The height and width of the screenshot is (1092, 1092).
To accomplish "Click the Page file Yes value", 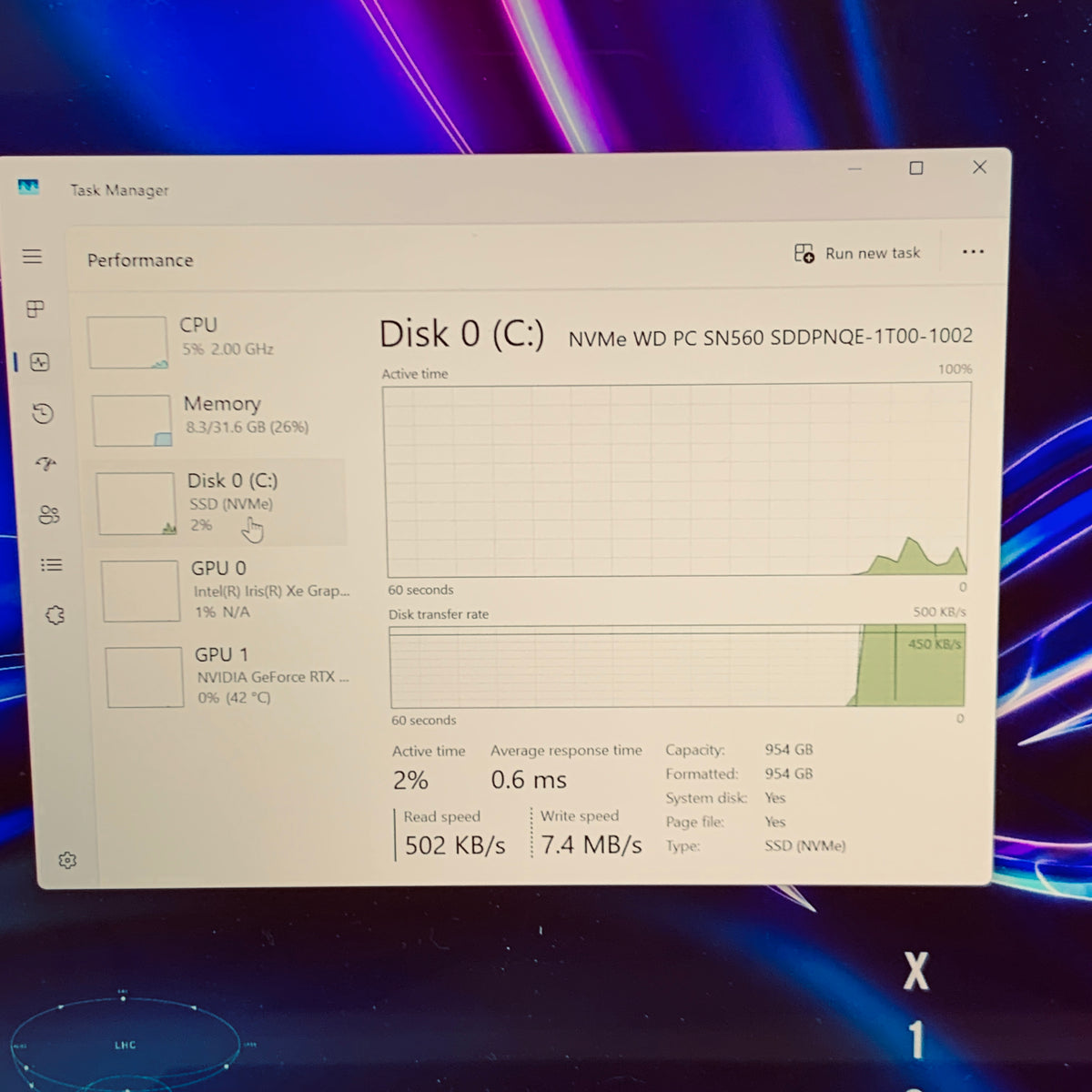I will (775, 822).
